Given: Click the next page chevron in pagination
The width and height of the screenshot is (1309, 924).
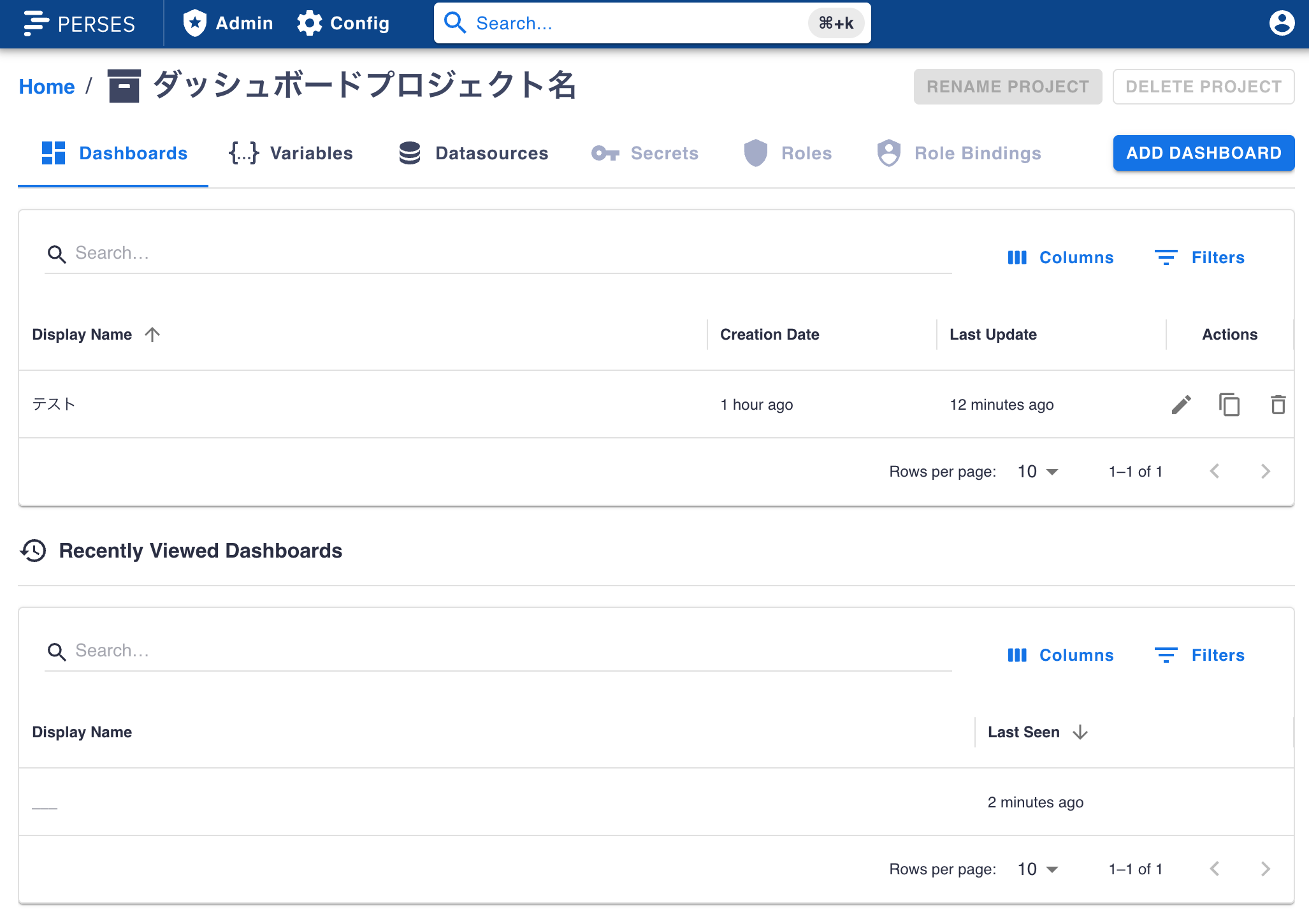Looking at the screenshot, I should (x=1266, y=472).
